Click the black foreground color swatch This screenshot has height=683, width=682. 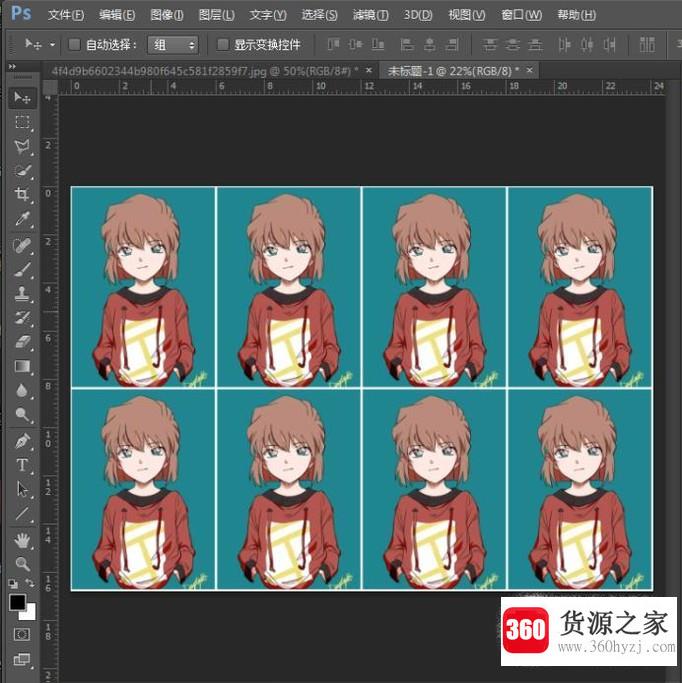[17, 602]
